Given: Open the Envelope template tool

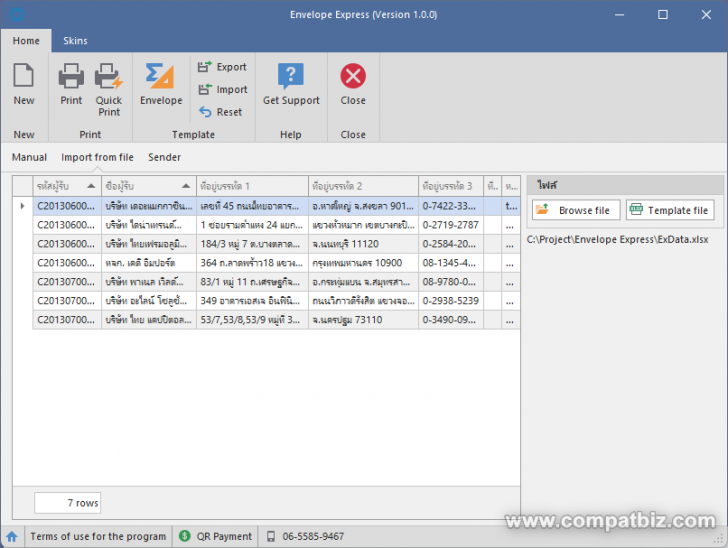Looking at the screenshot, I should [x=161, y=84].
